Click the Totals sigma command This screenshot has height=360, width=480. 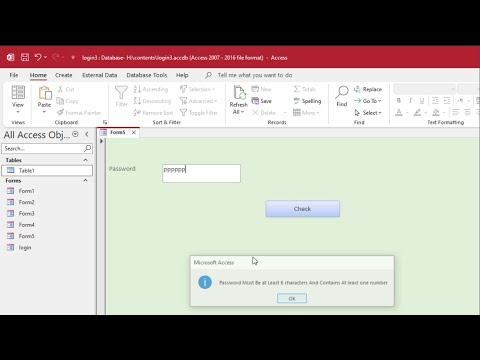pos(305,89)
